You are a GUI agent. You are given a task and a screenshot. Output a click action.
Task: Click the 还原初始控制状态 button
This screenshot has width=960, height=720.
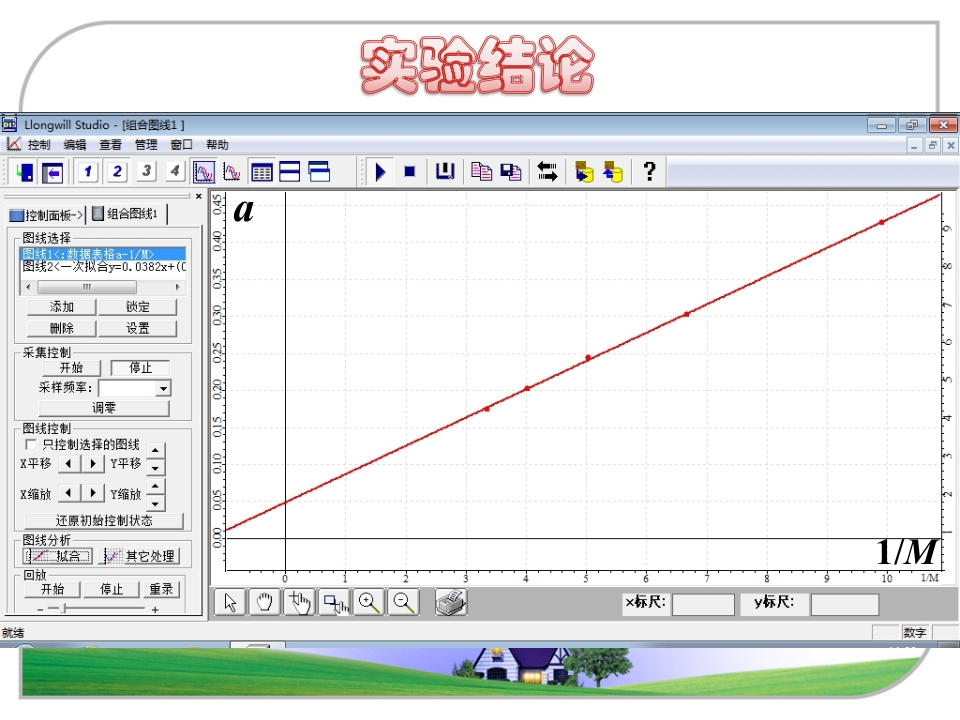(x=104, y=521)
